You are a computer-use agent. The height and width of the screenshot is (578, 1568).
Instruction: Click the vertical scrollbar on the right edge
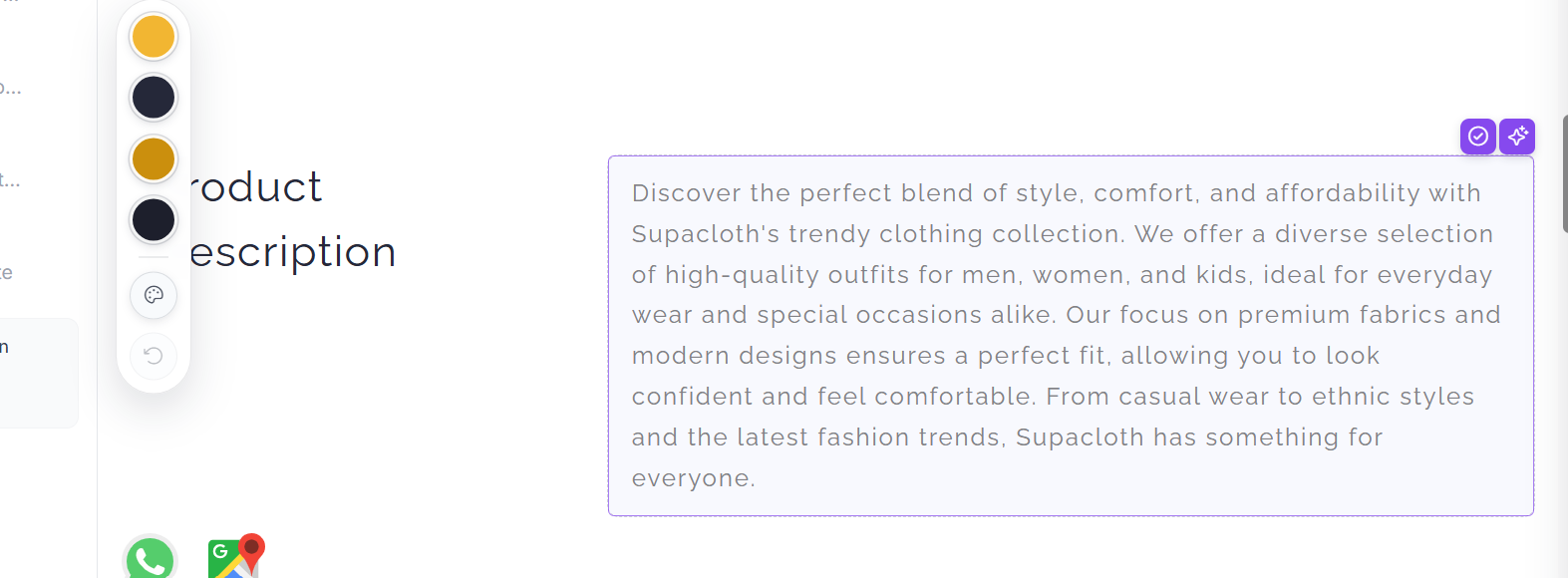point(1565,174)
